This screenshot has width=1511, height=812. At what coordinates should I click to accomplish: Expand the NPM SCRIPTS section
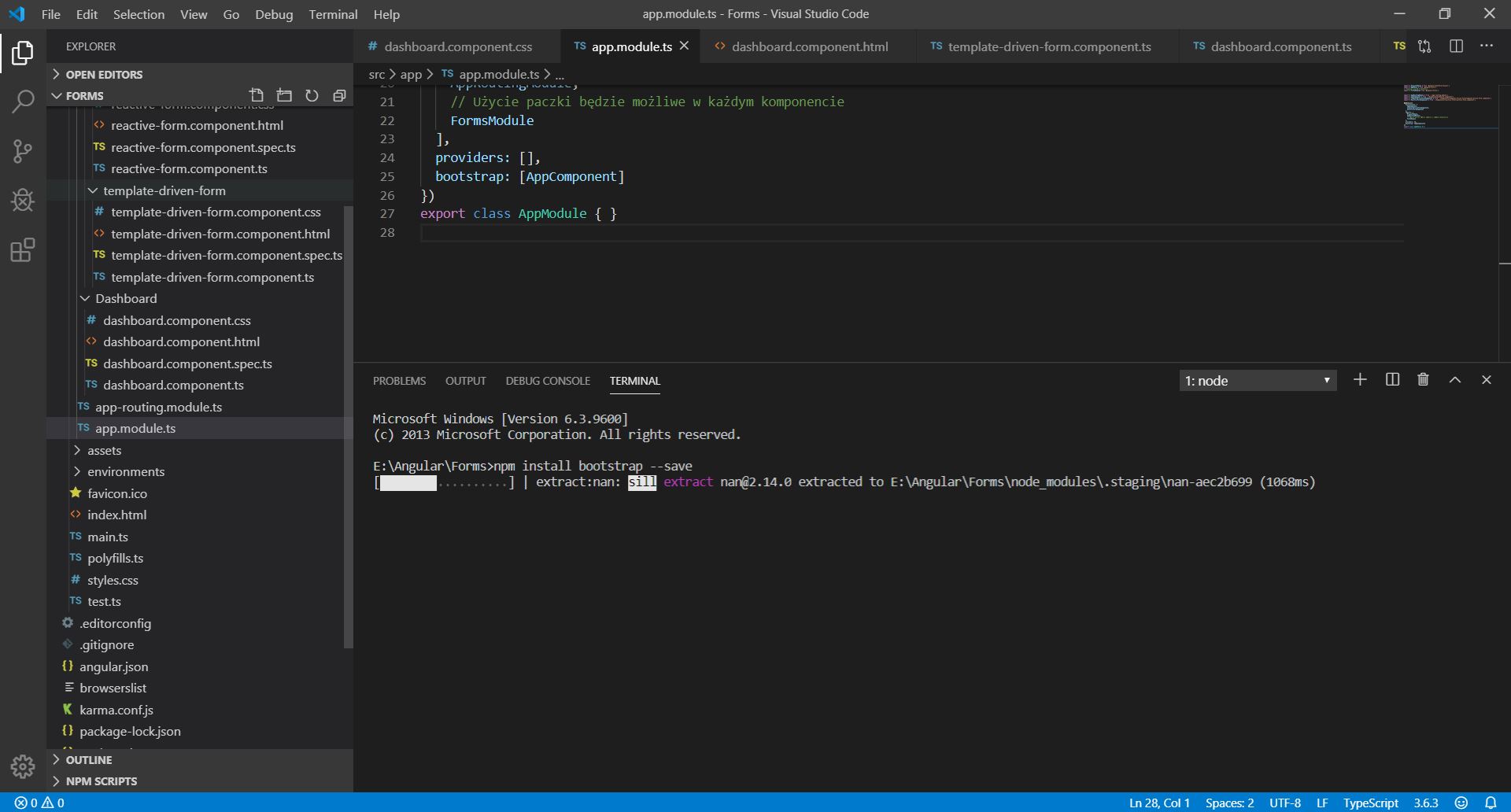point(200,781)
